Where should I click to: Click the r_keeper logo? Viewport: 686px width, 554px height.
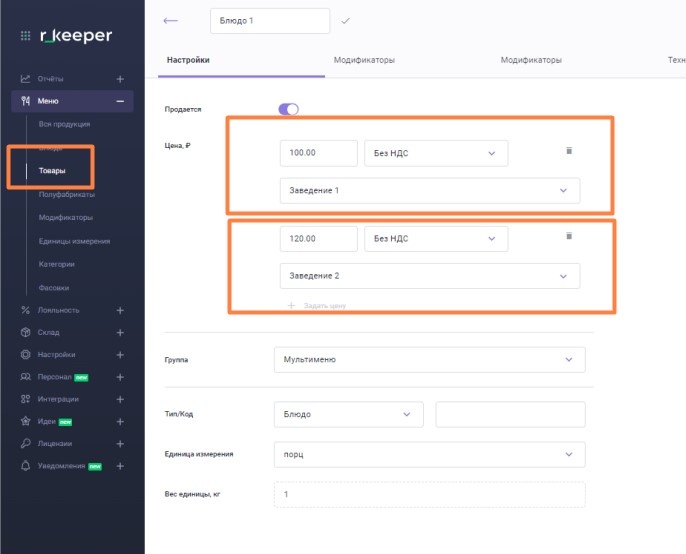[x=76, y=35]
